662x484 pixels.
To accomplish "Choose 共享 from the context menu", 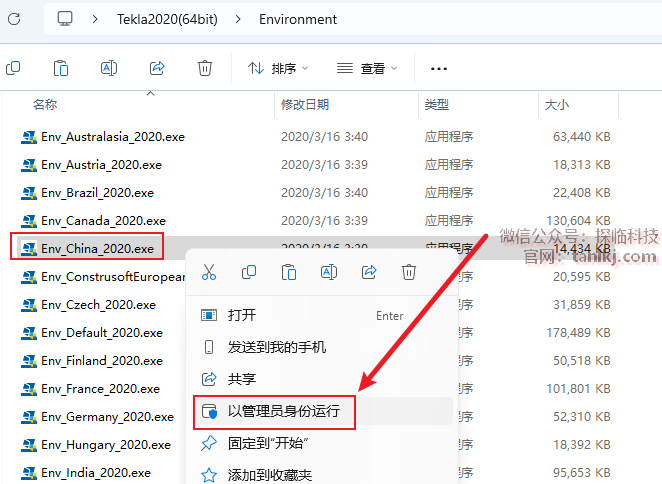I will (322, 379).
